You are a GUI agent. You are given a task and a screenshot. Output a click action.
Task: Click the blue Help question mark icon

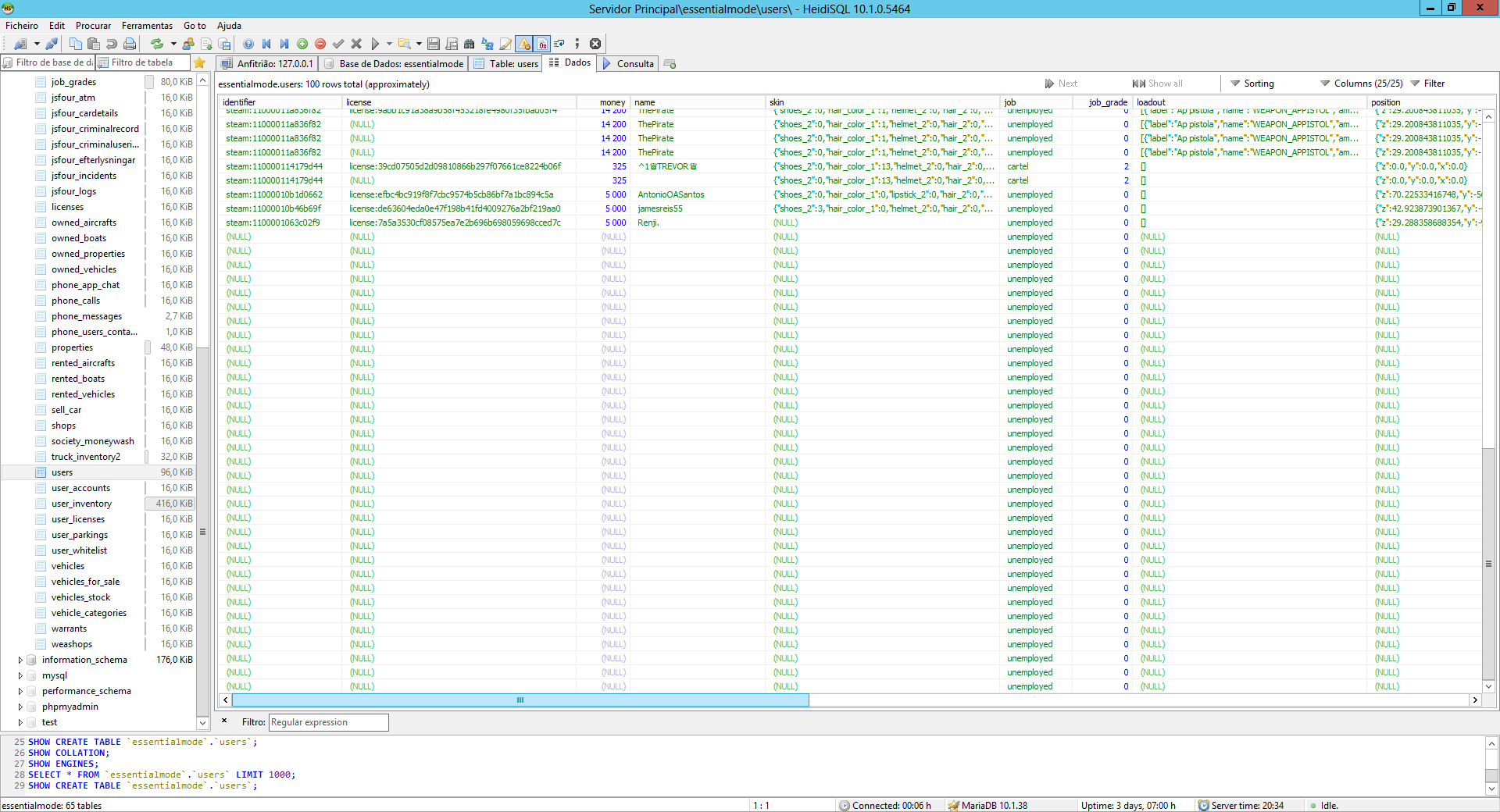coord(248,44)
